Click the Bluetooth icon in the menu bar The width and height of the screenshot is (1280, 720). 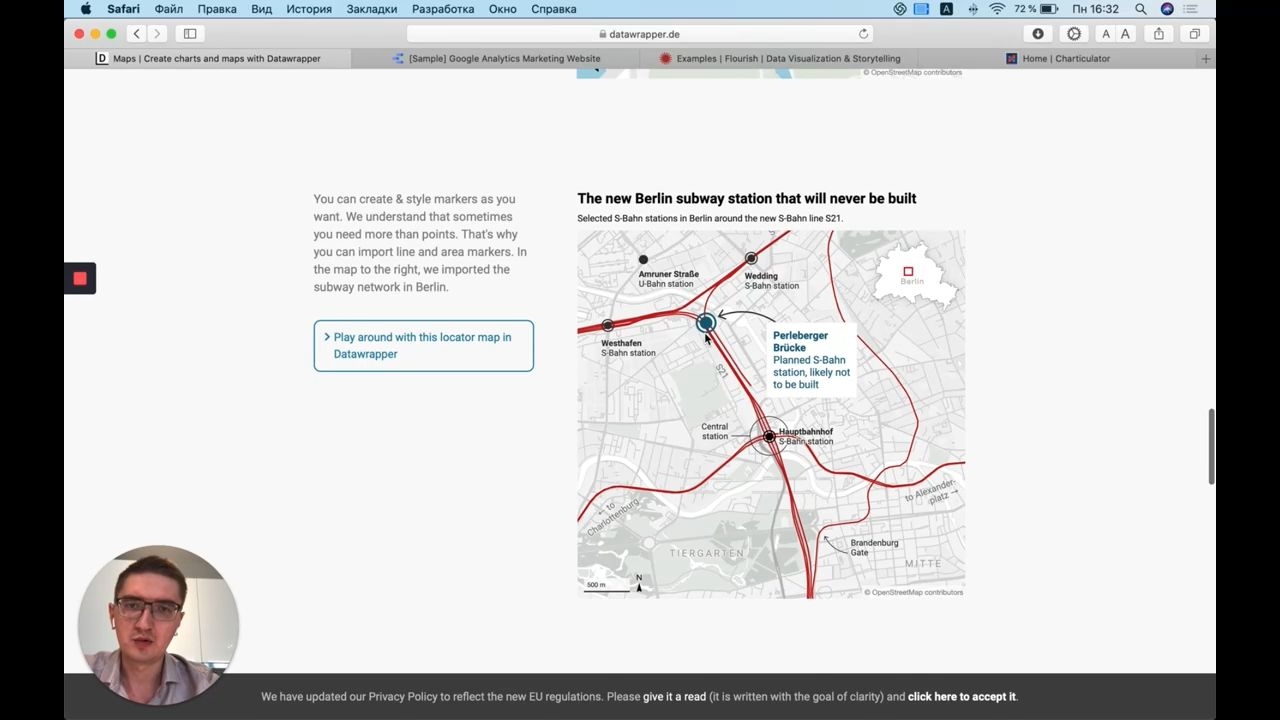click(973, 9)
